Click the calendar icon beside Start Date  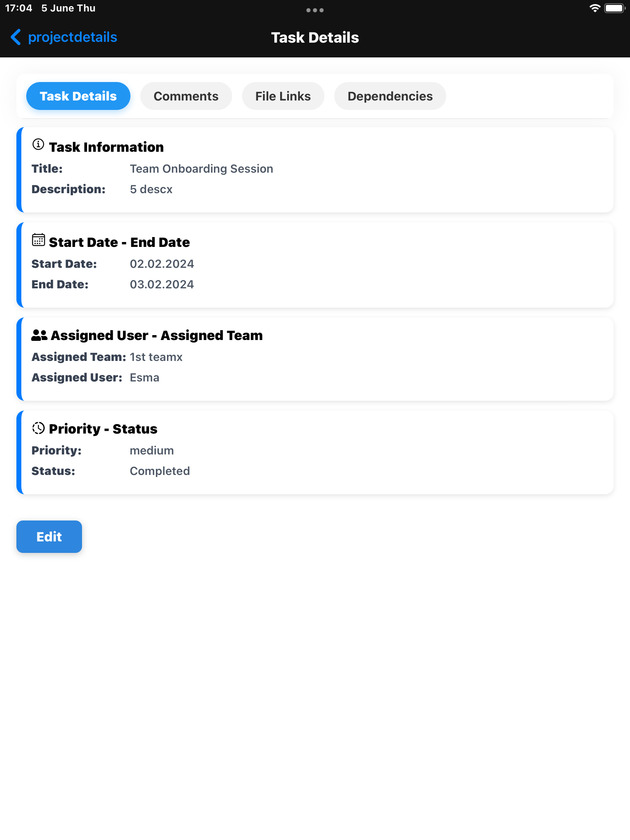coord(38,241)
